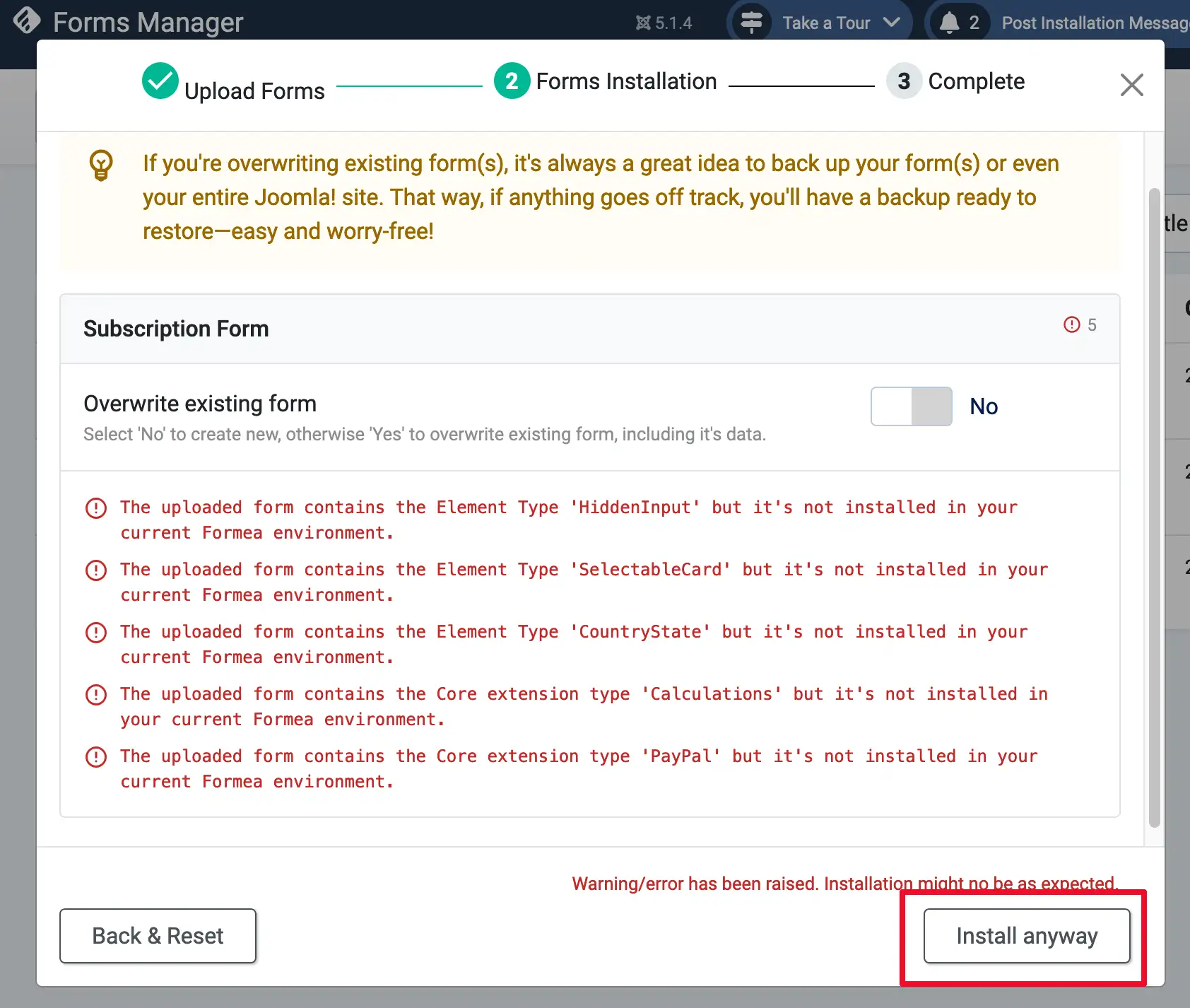1190x1008 pixels.
Task: Click the 'No' toggle state label
Action: click(x=984, y=406)
